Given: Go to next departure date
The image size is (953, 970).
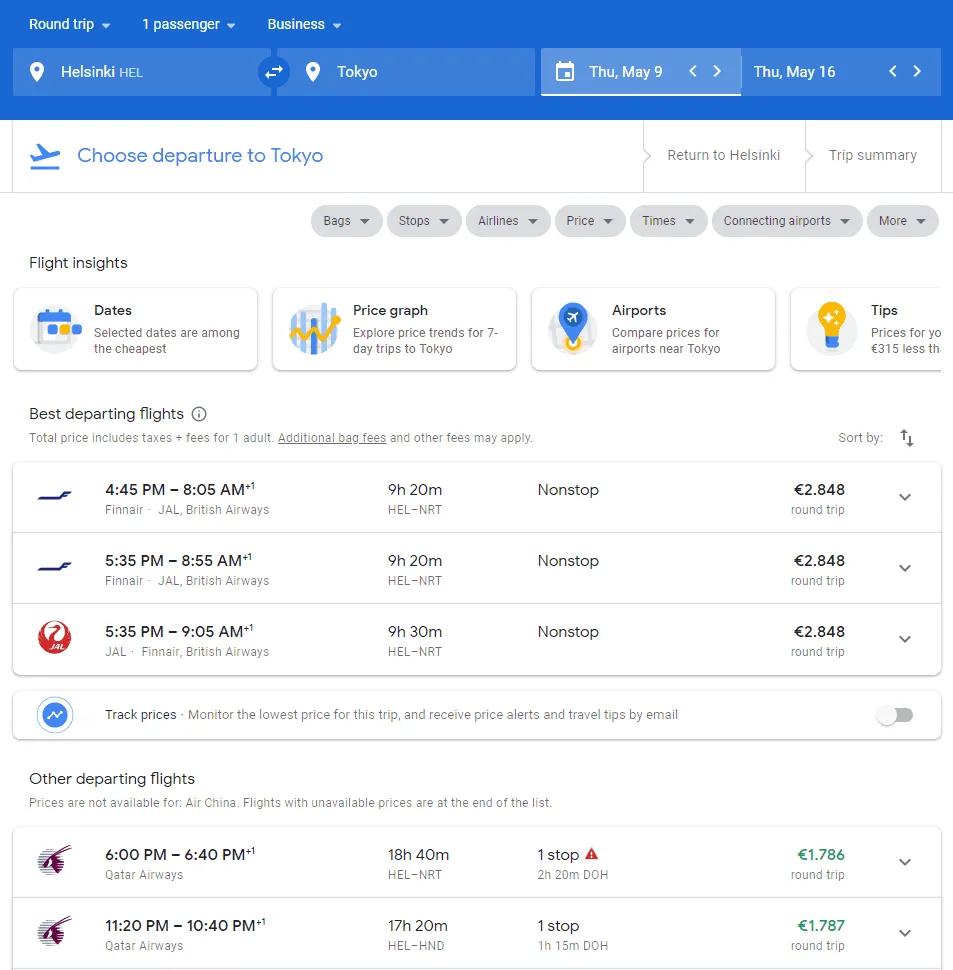Looking at the screenshot, I should (x=717, y=72).
